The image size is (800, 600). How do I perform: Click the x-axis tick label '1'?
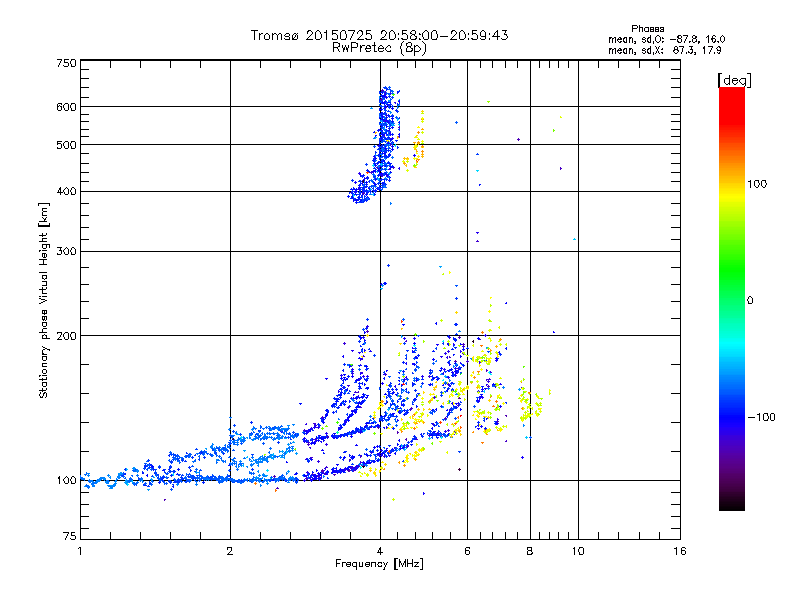click(x=80, y=551)
